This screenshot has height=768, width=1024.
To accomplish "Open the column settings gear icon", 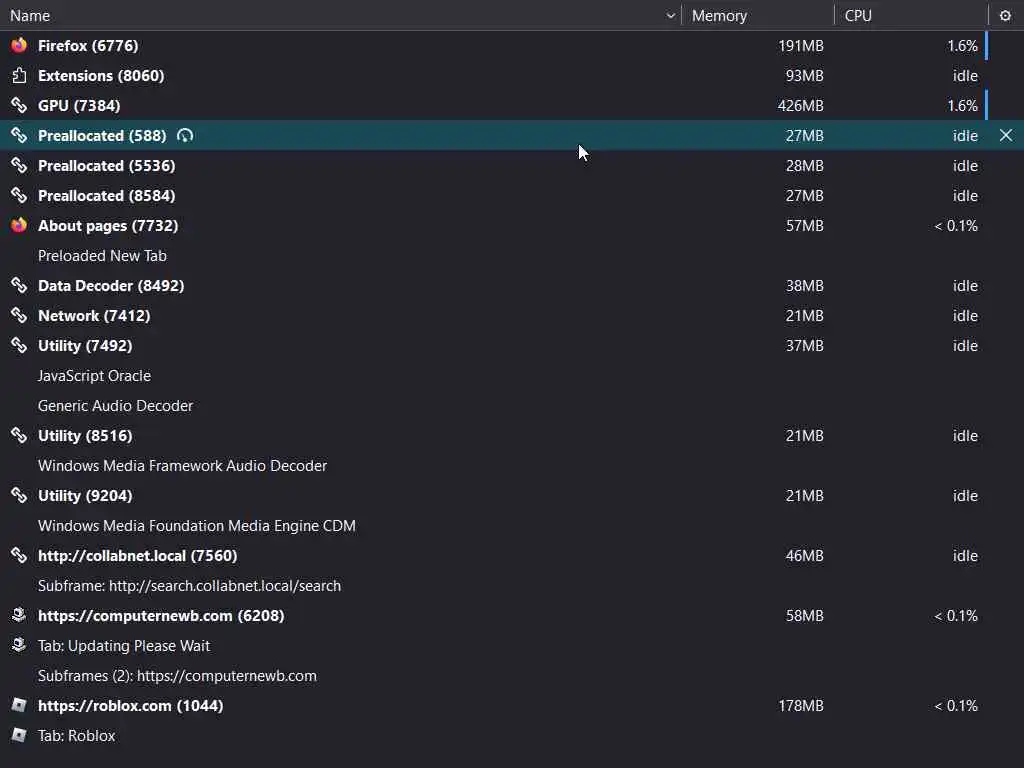I will (x=1005, y=15).
